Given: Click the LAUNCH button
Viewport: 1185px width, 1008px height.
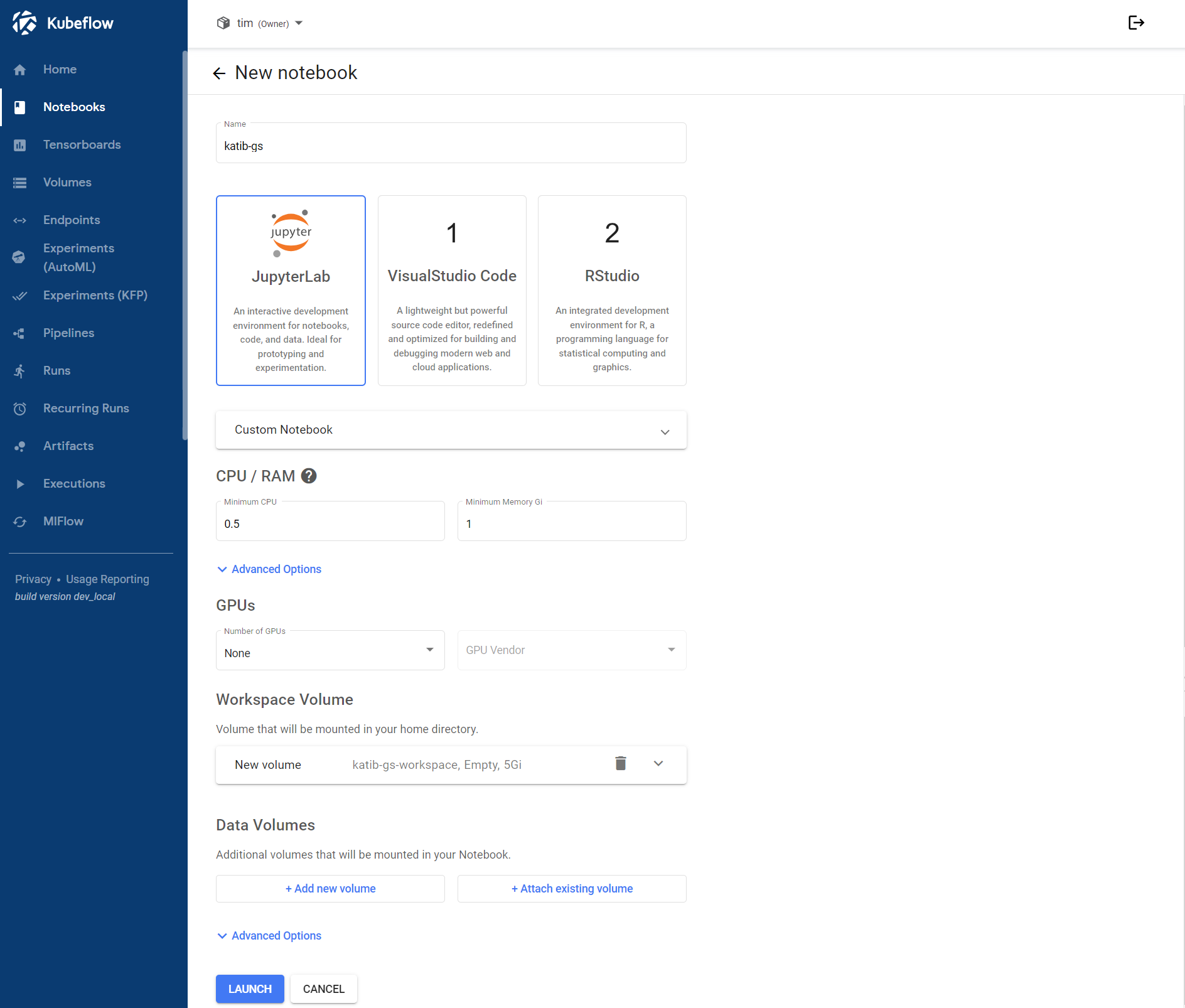Looking at the screenshot, I should pyautogui.click(x=250, y=989).
